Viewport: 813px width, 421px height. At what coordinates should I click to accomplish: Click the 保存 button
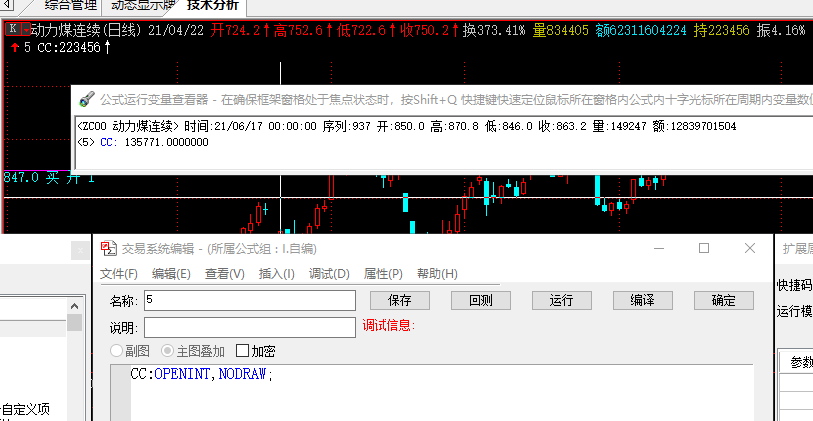[400, 300]
